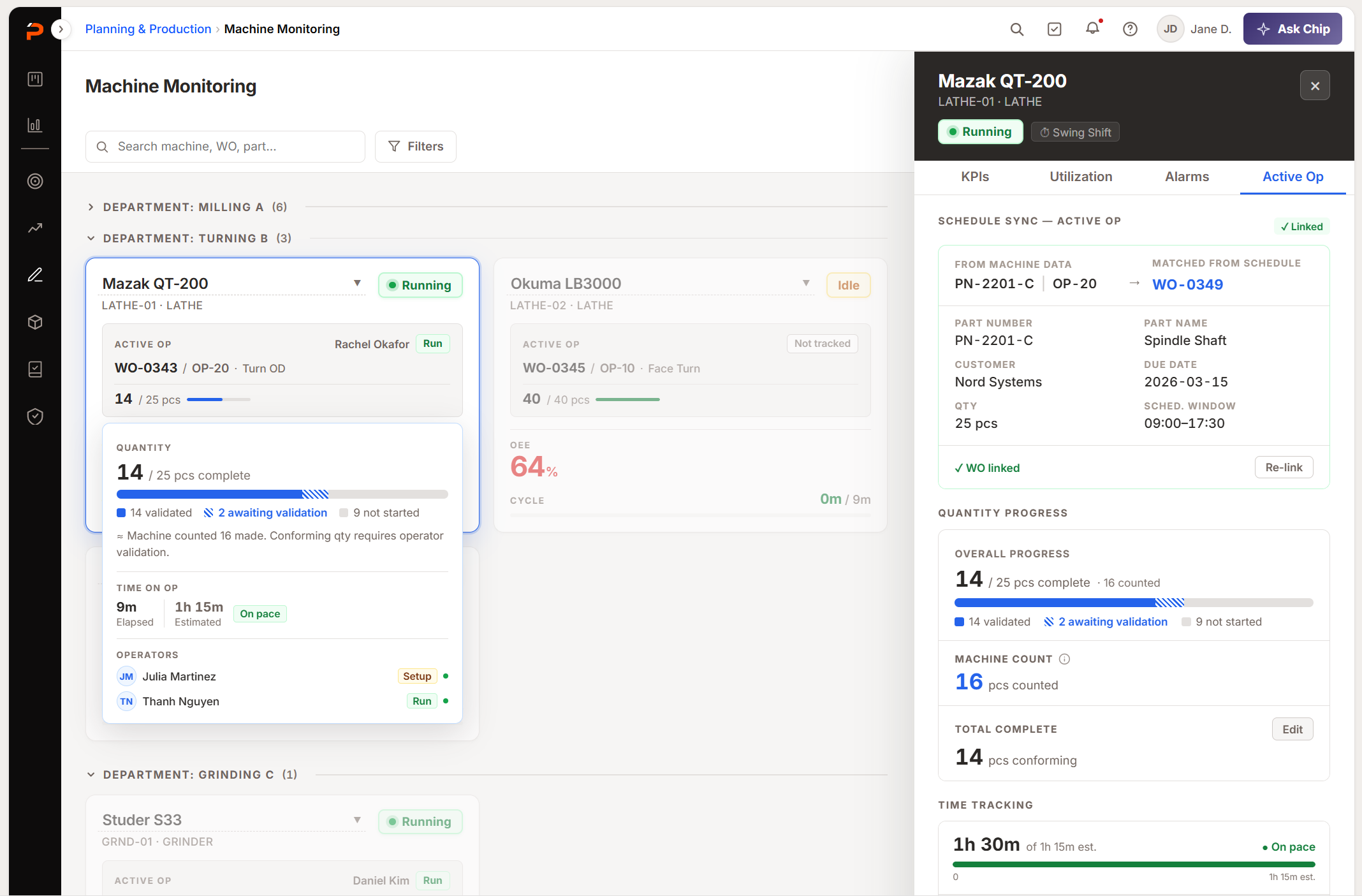Open the tasks checkbox icon in header
The height and width of the screenshot is (896, 1362).
pos(1055,29)
